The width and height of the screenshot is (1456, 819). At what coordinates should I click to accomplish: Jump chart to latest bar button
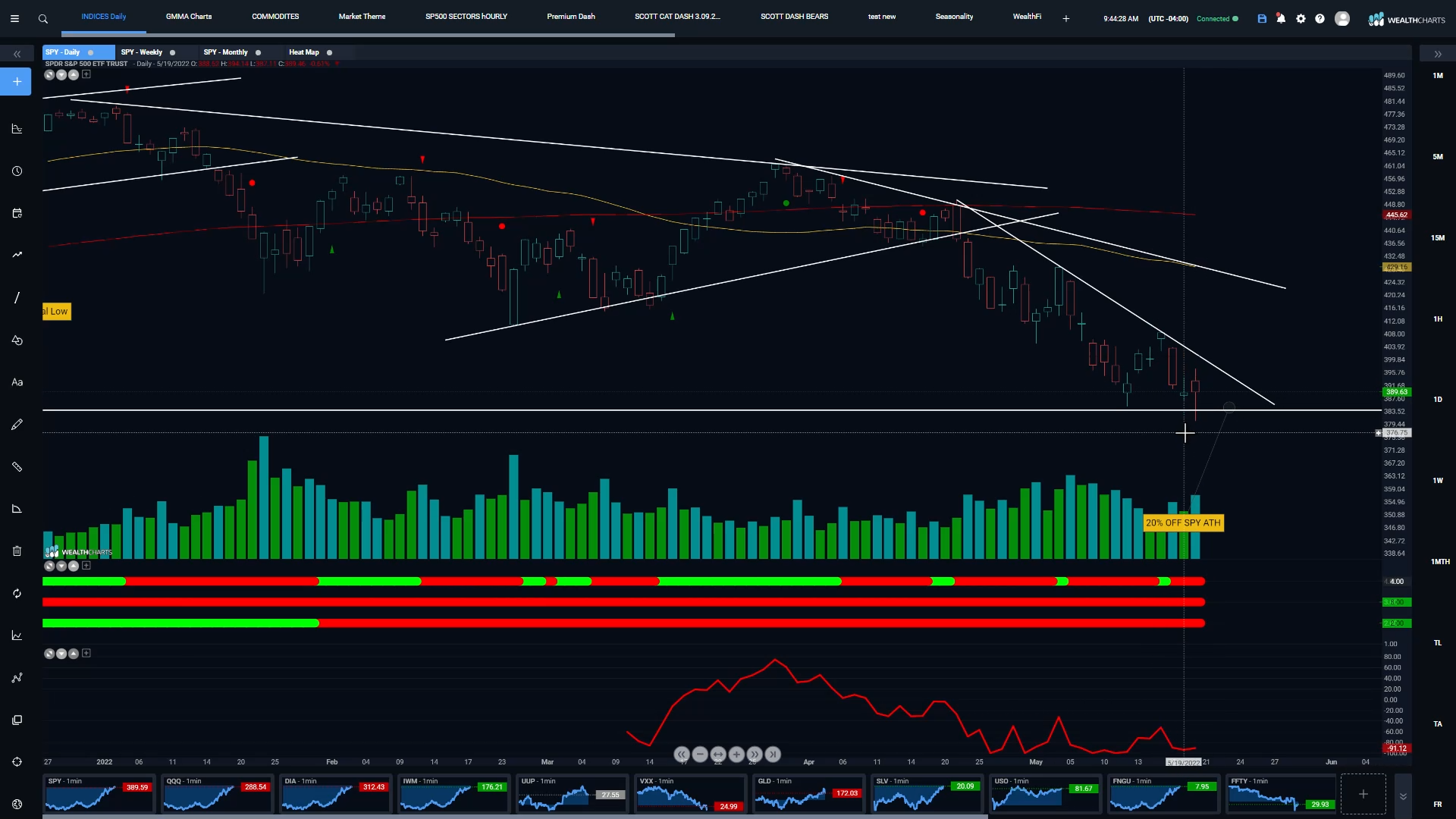[773, 755]
